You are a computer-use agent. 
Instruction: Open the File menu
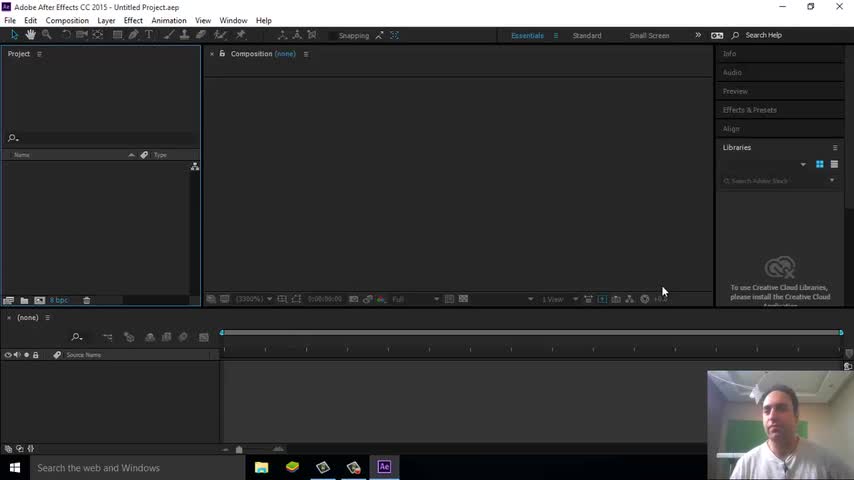(x=10, y=21)
